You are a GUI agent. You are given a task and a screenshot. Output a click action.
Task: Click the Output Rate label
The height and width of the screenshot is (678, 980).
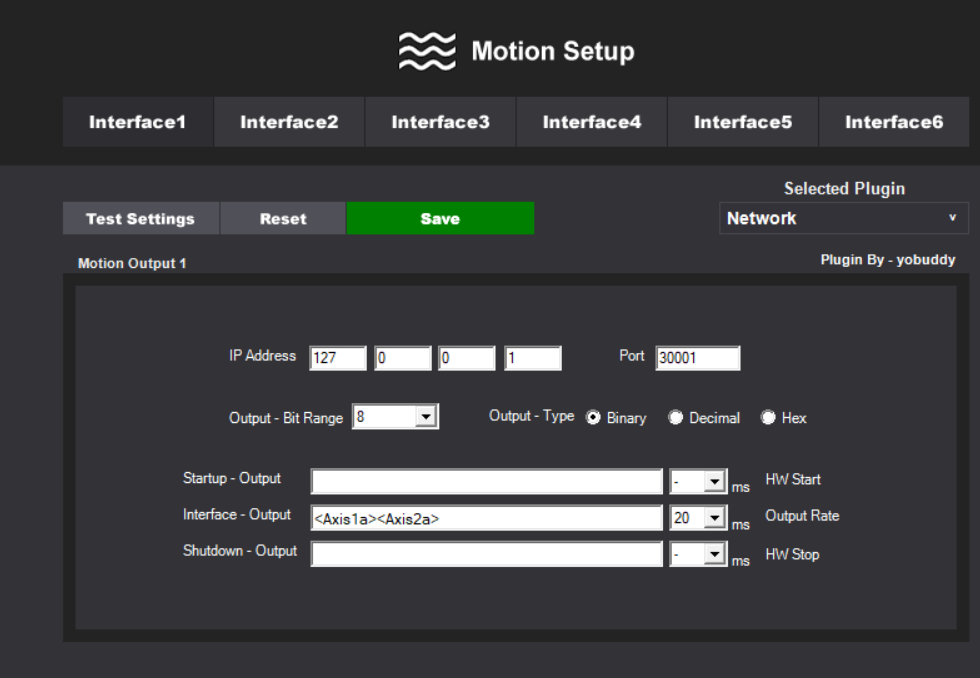coord(802,516)
